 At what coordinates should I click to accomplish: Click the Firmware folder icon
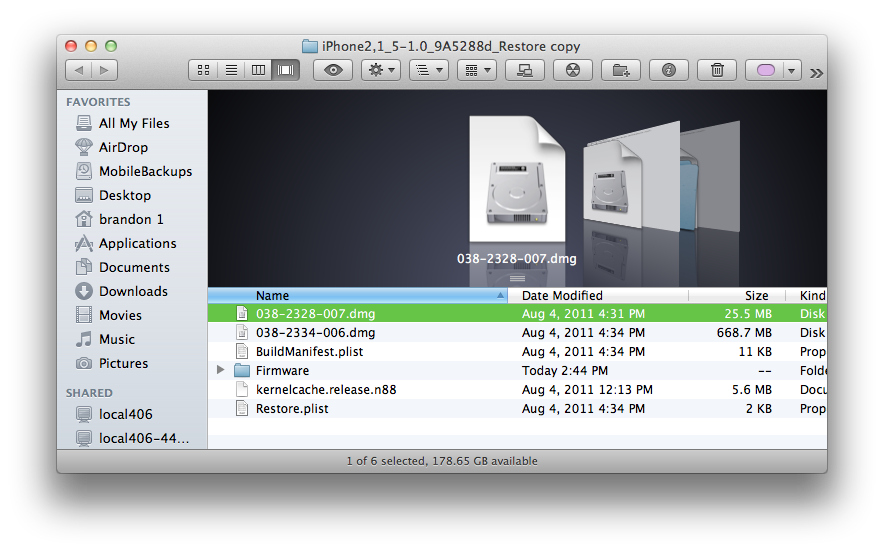(242, 370)
